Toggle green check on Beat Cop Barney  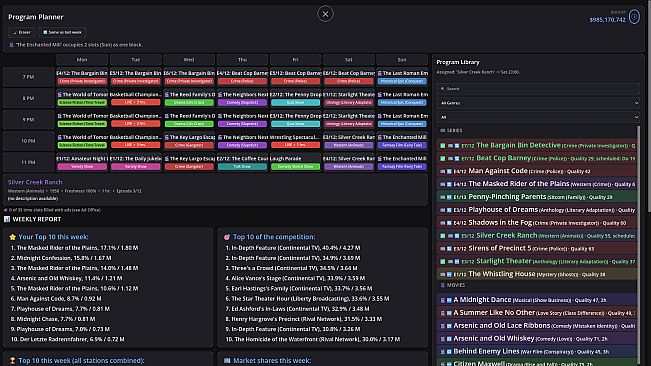pos(443,159)
